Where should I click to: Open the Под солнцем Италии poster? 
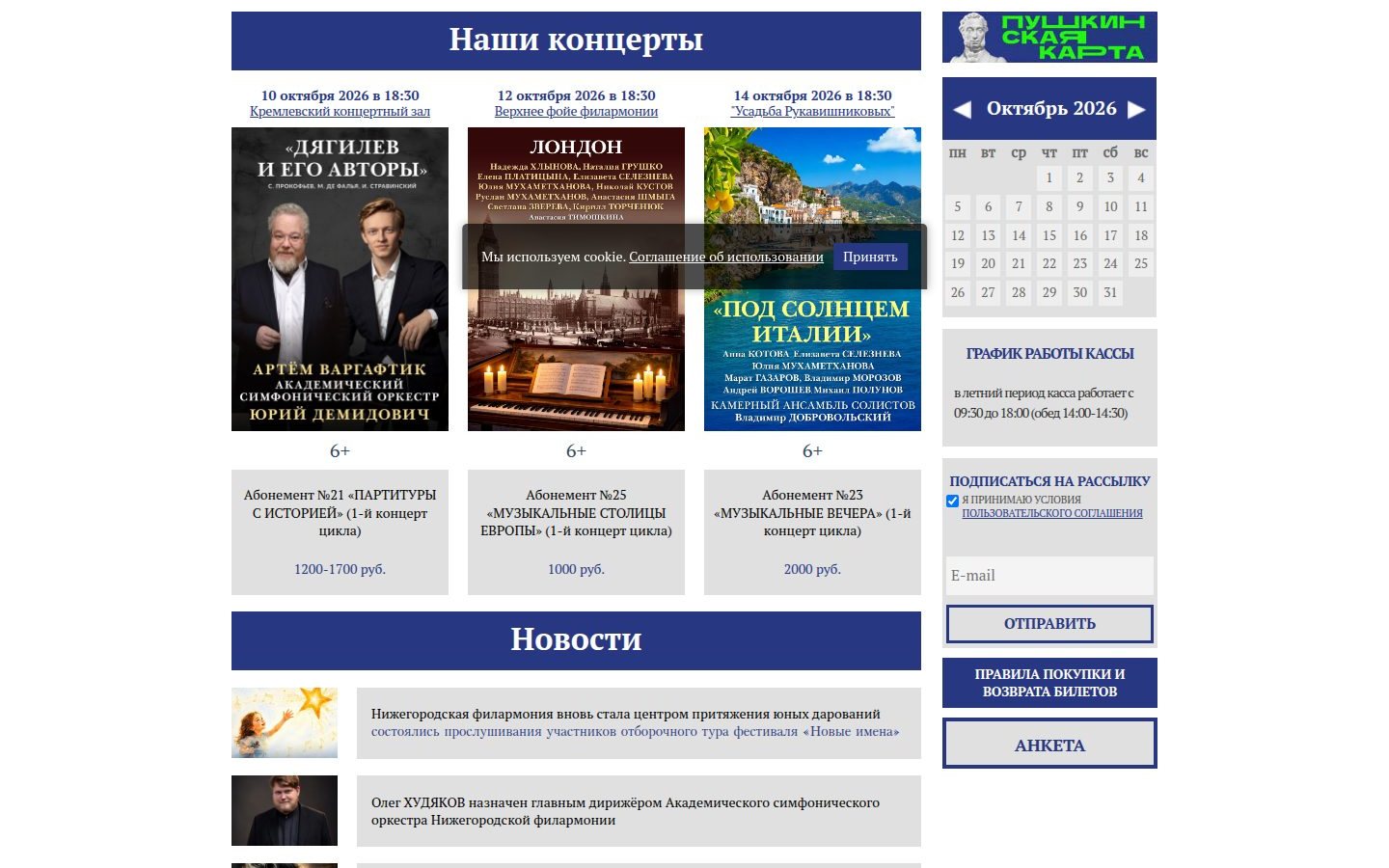click(x=812, y=279)
